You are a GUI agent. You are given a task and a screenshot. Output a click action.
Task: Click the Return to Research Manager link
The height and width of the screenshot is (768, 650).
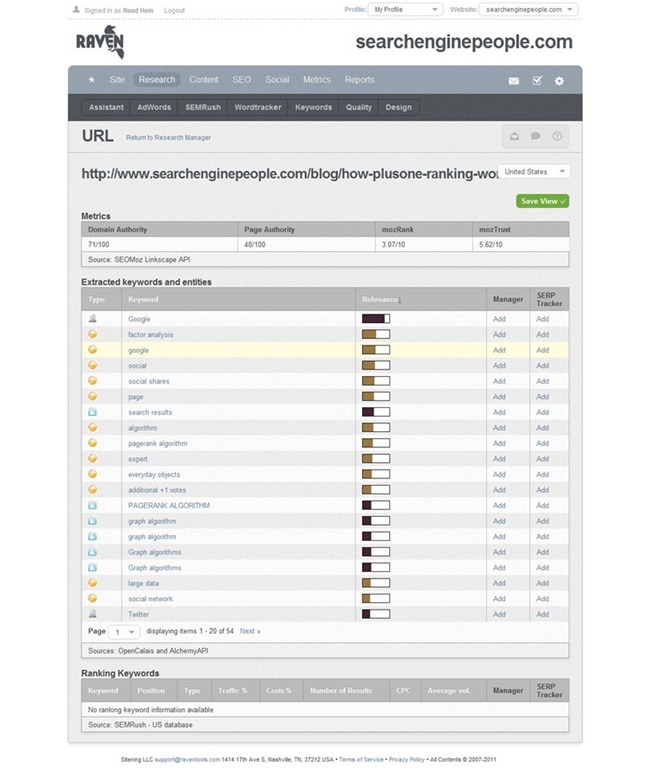168,137
